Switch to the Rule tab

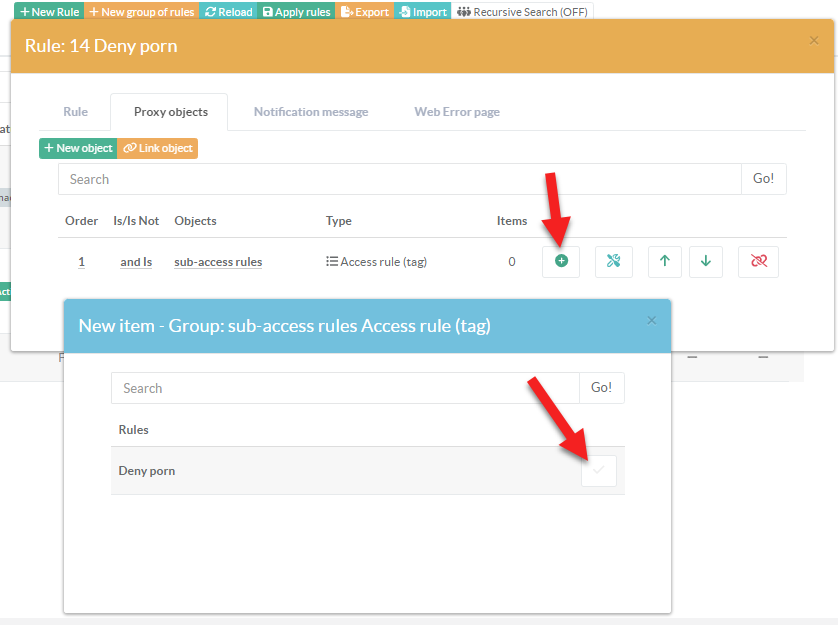click(75, 112)
